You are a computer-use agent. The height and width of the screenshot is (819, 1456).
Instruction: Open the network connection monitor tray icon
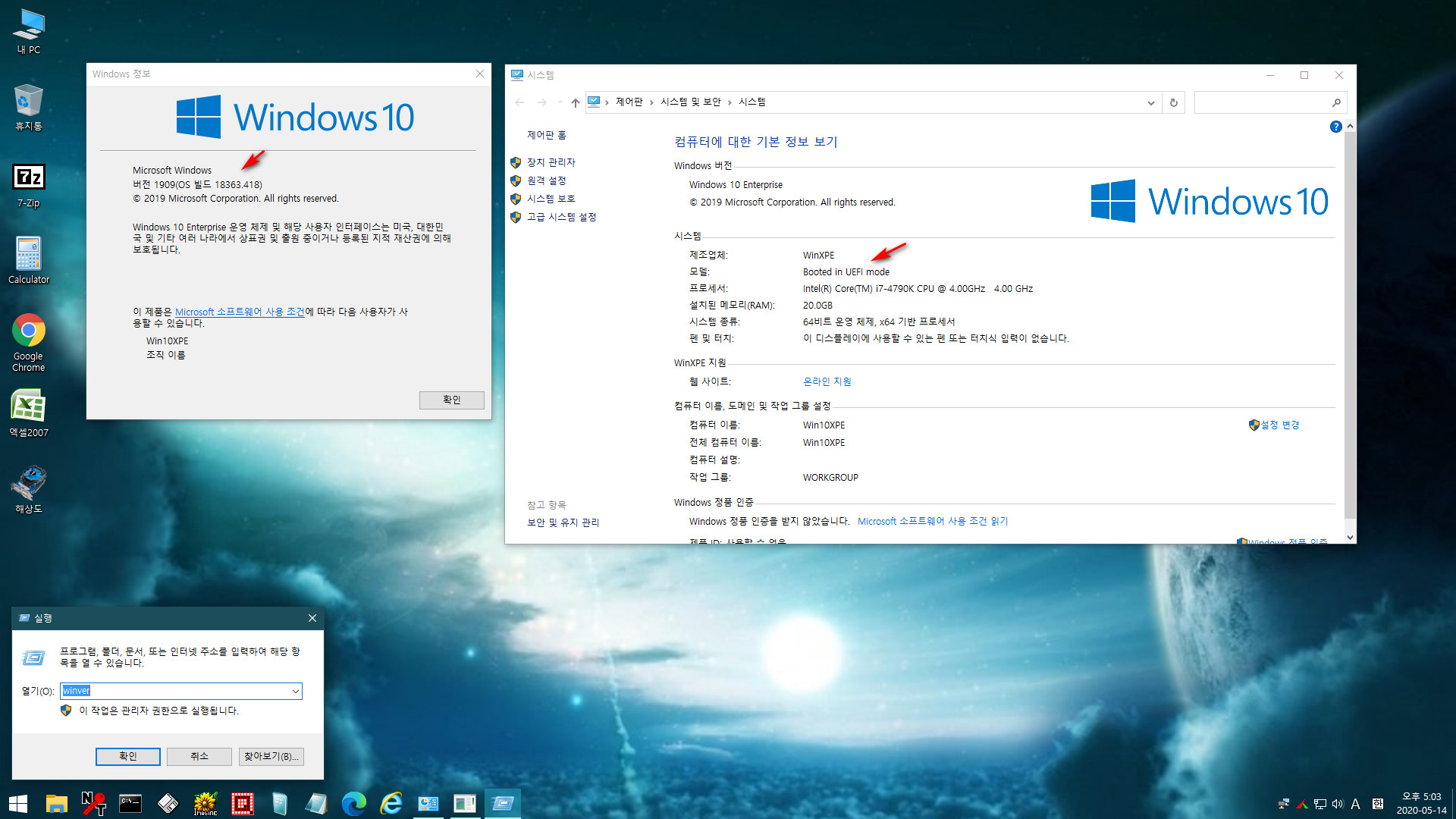[x=1320, y=804]
